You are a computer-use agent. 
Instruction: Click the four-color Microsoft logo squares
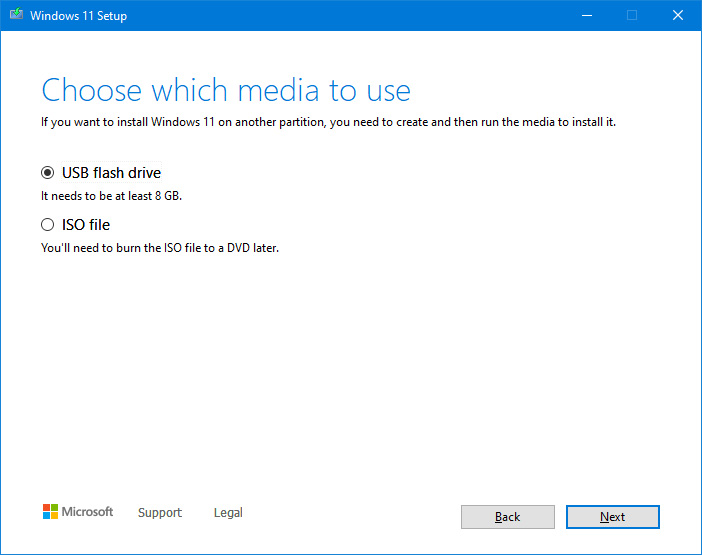[50, 512]
